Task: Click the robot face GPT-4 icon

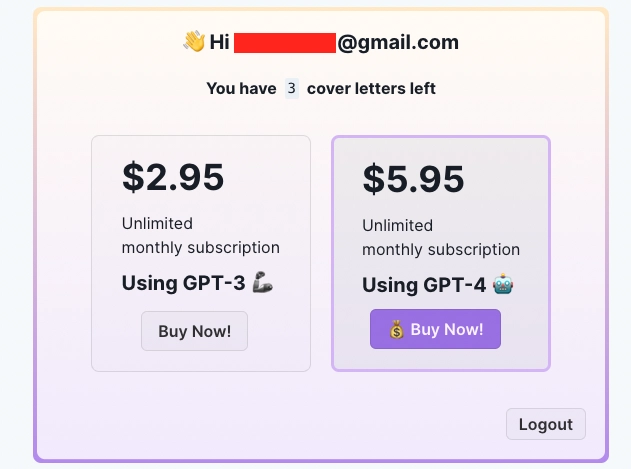Action: click(503, 284)
